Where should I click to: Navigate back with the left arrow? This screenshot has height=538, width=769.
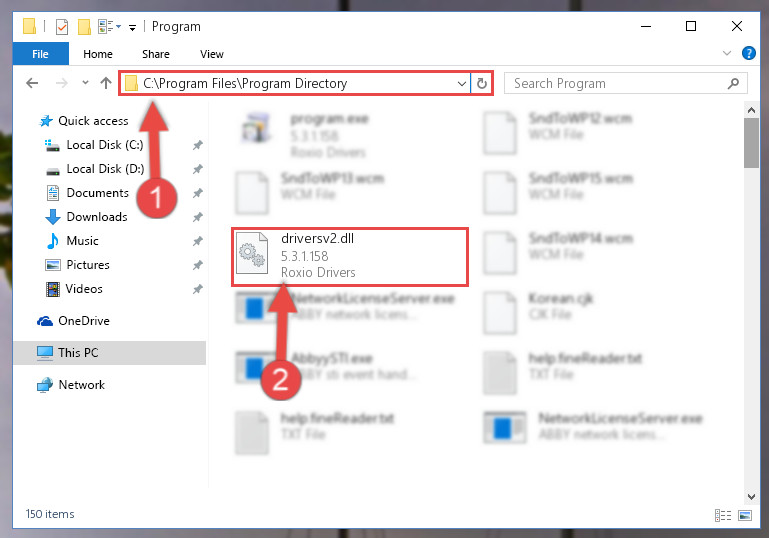(x=32, y=83)
